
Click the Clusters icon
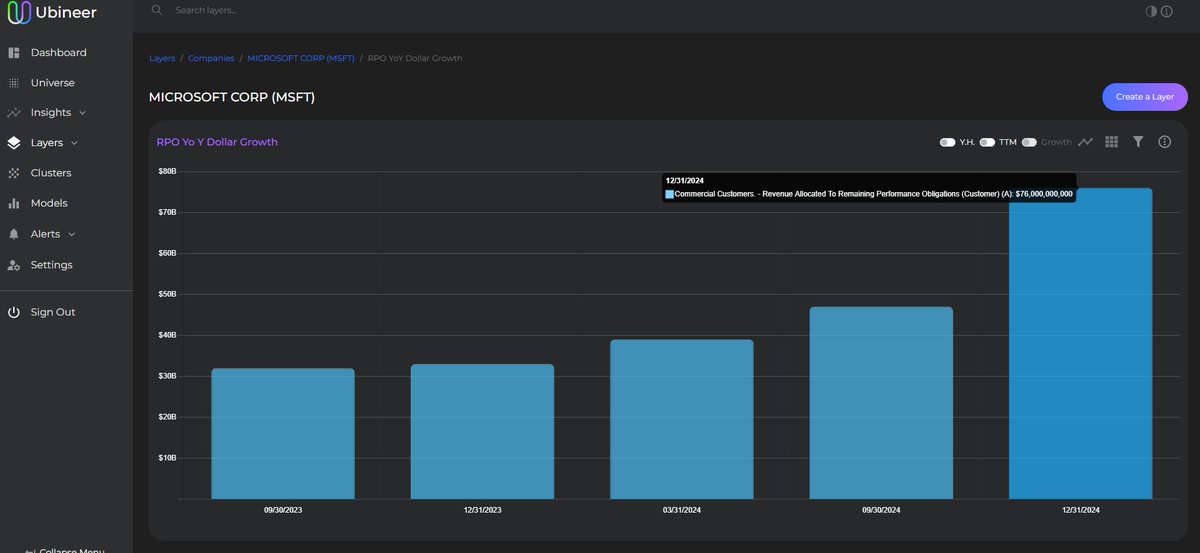[14, 173]
